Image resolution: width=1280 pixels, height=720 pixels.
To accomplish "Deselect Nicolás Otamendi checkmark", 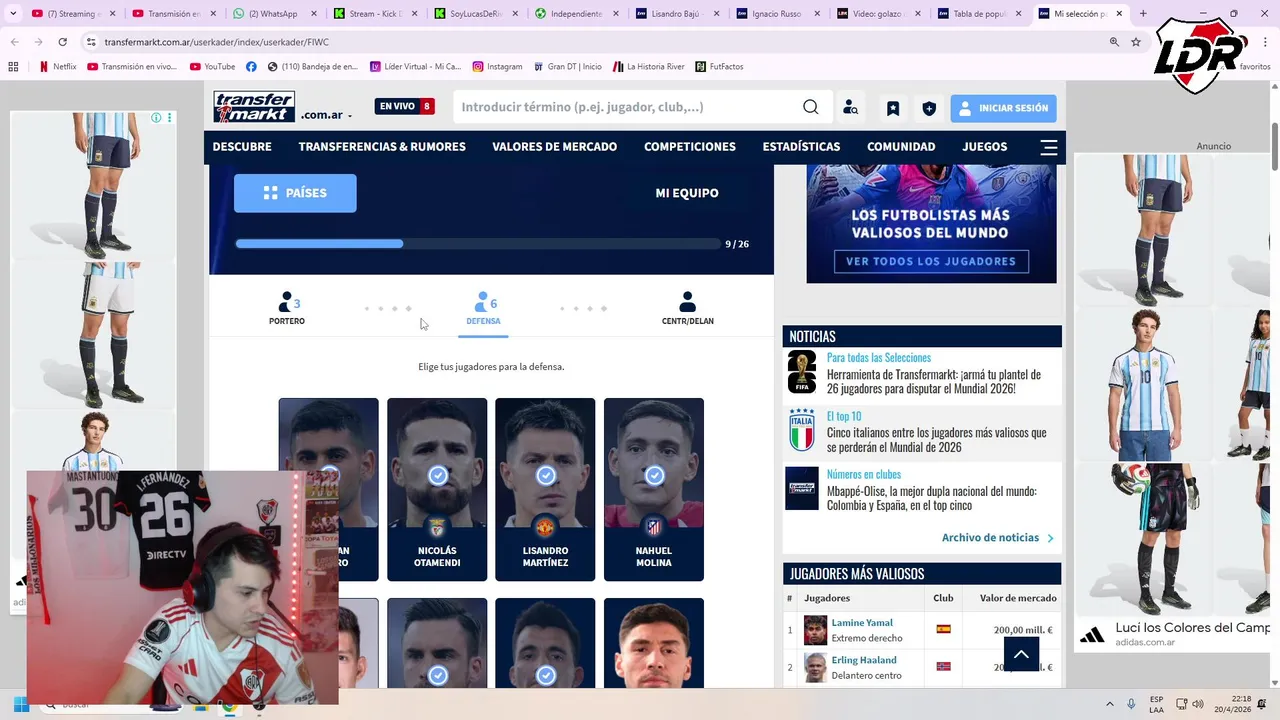I will (x=437, y=475).
